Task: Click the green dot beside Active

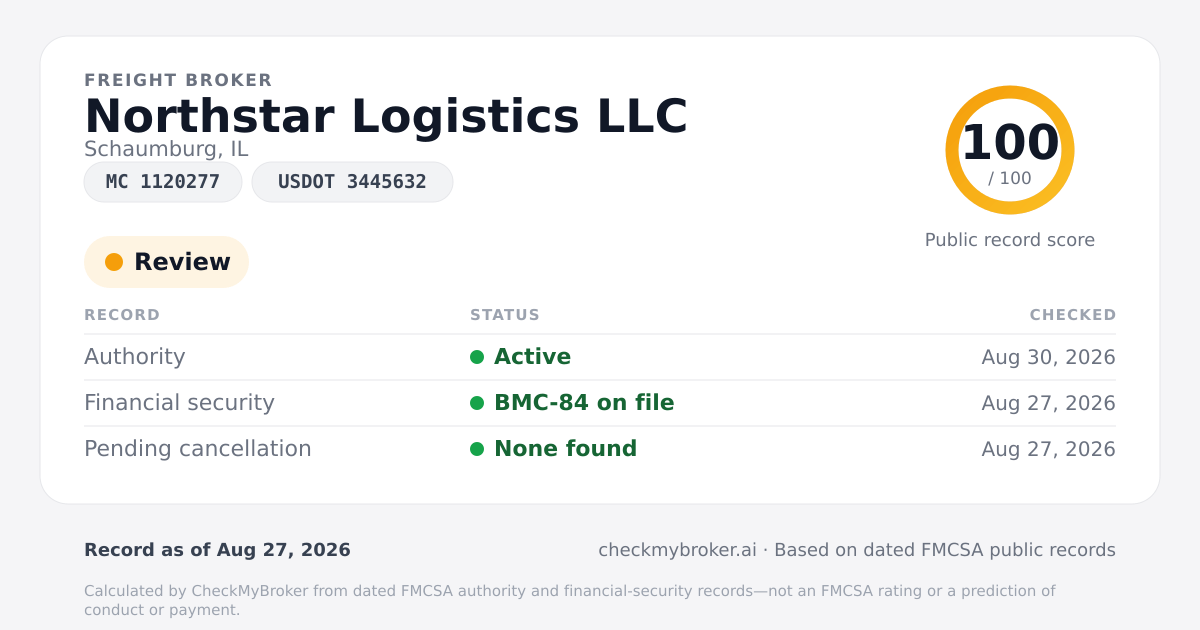Action: tap(477, 357)
